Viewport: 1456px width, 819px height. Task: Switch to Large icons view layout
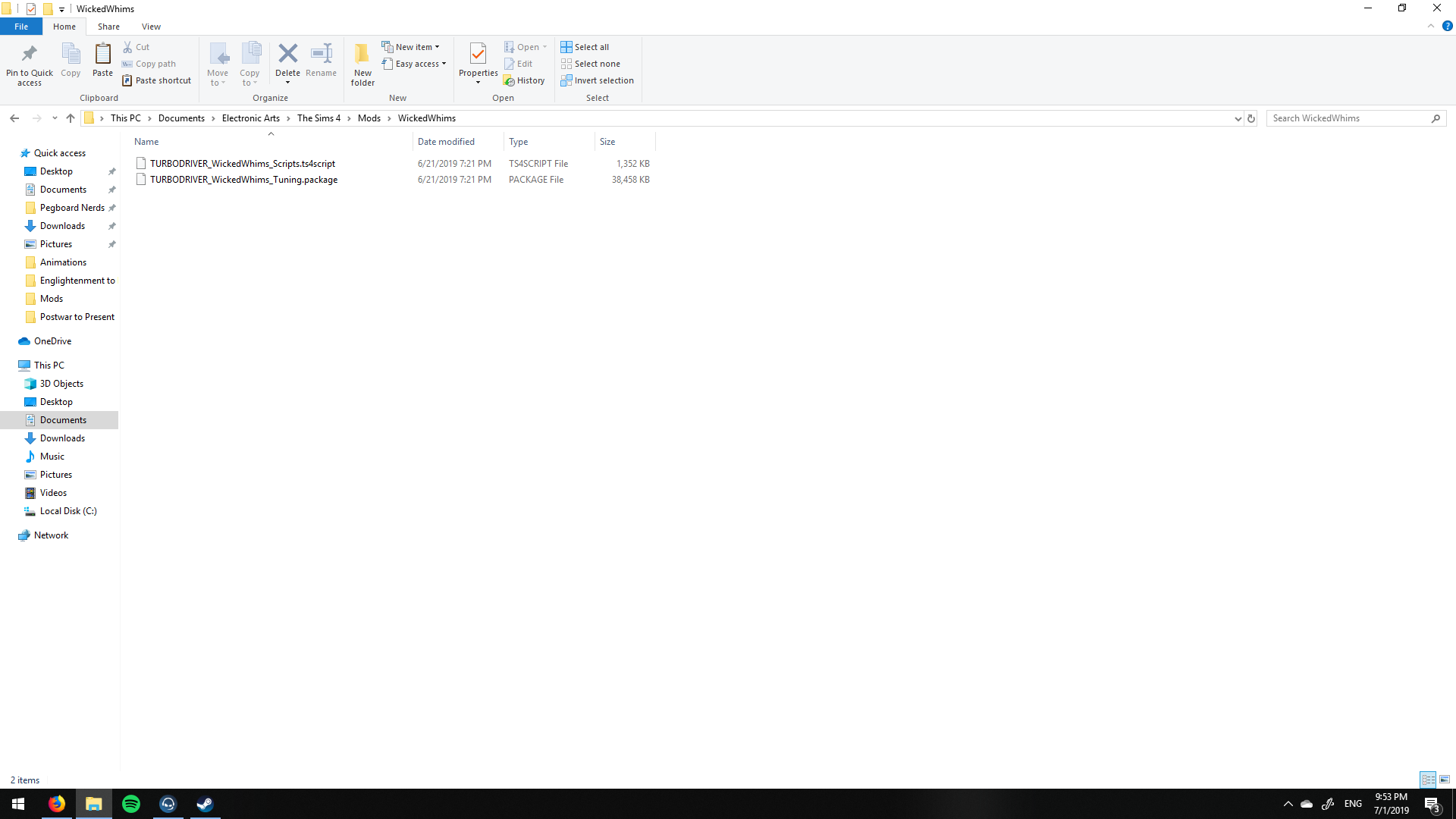(1445, 780)
